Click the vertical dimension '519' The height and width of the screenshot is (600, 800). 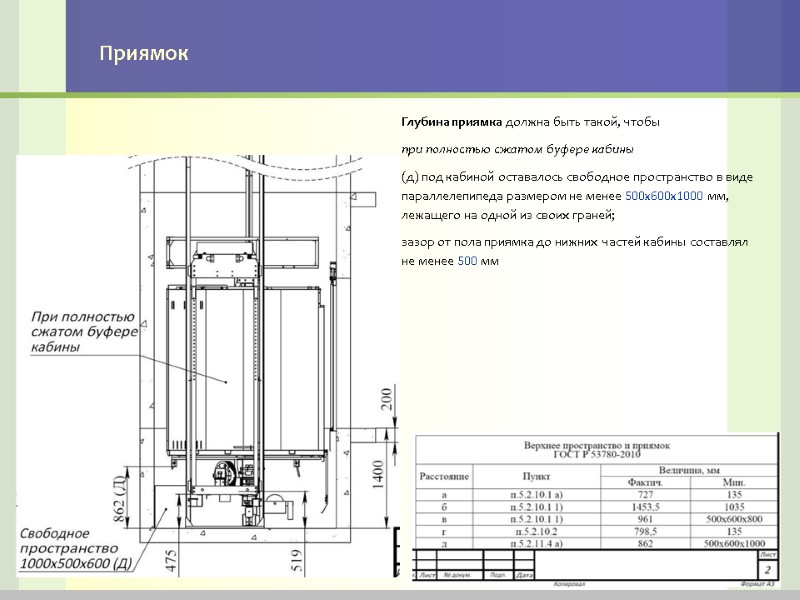point(297,560)
